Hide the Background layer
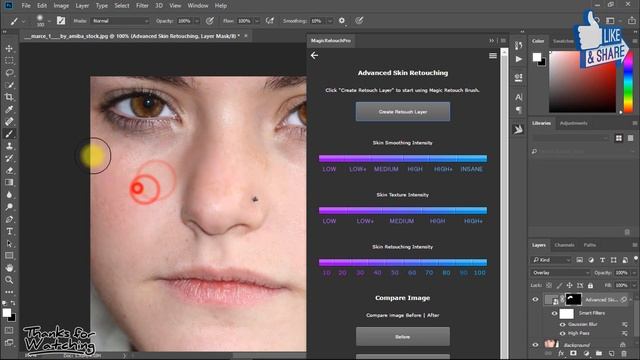This screenshot has height=360, width=640. (536, 345)
